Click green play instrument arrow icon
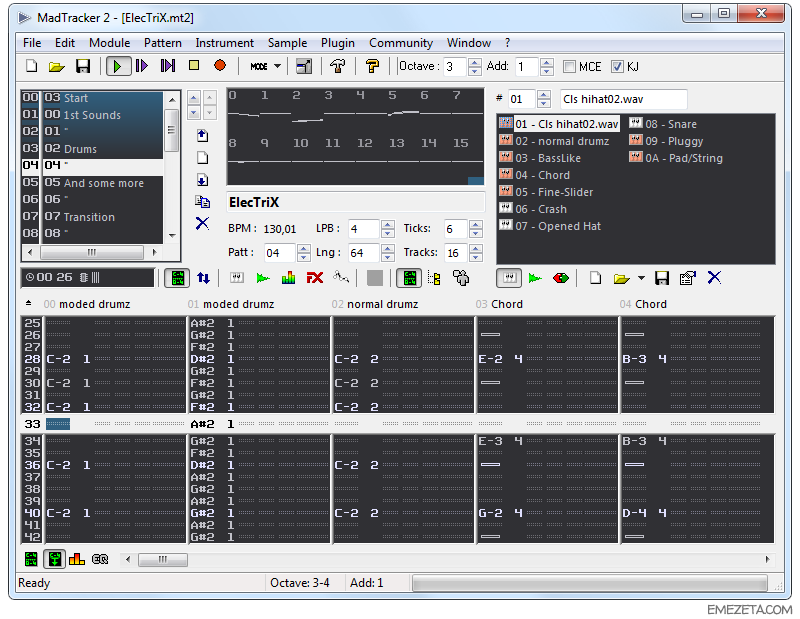The height and width of the screenshot is (619, 800). pyautogui.click(x=535, y=278)
